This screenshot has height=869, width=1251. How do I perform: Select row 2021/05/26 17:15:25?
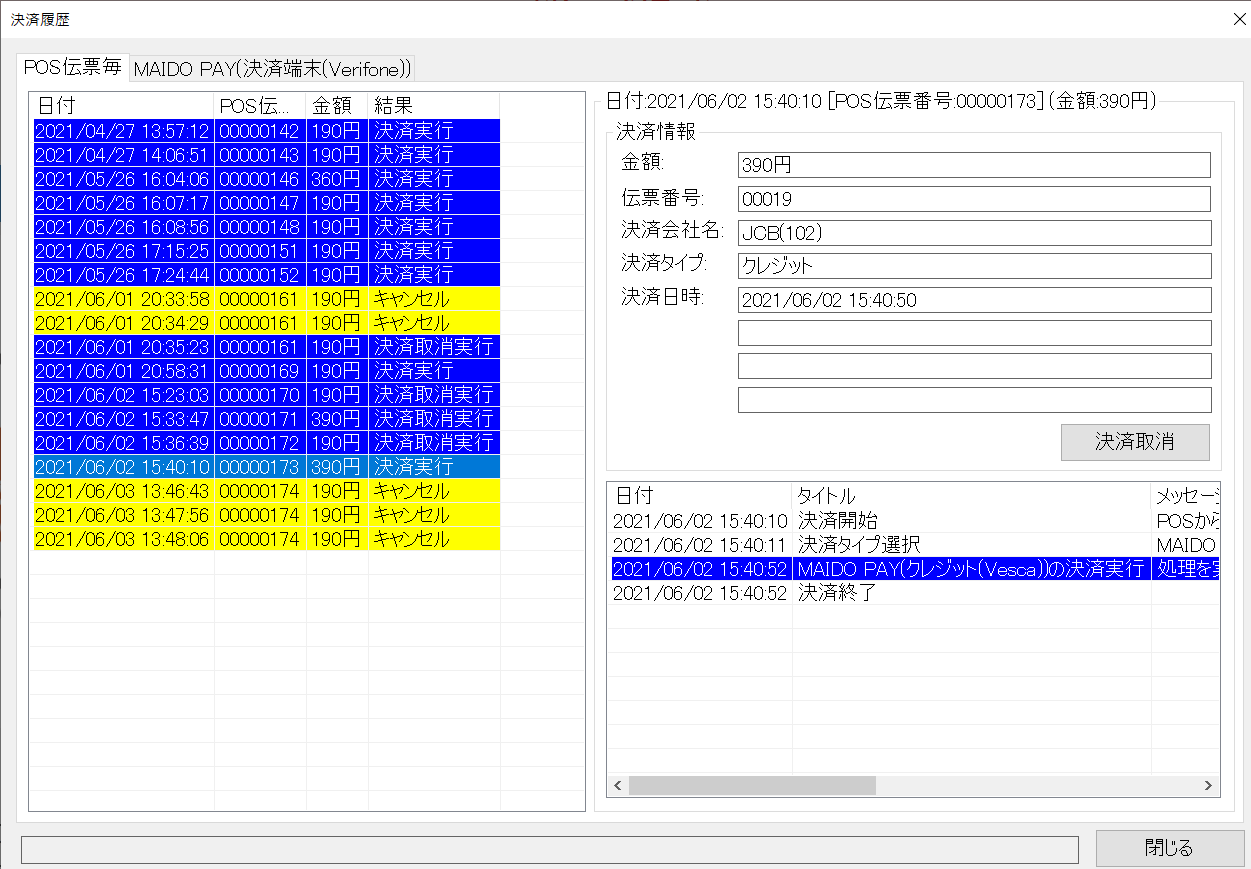coord(267,251)
